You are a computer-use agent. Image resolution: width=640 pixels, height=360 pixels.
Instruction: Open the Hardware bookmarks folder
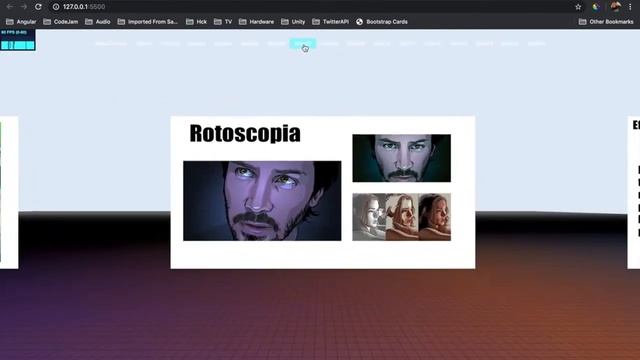coord(257,22)
